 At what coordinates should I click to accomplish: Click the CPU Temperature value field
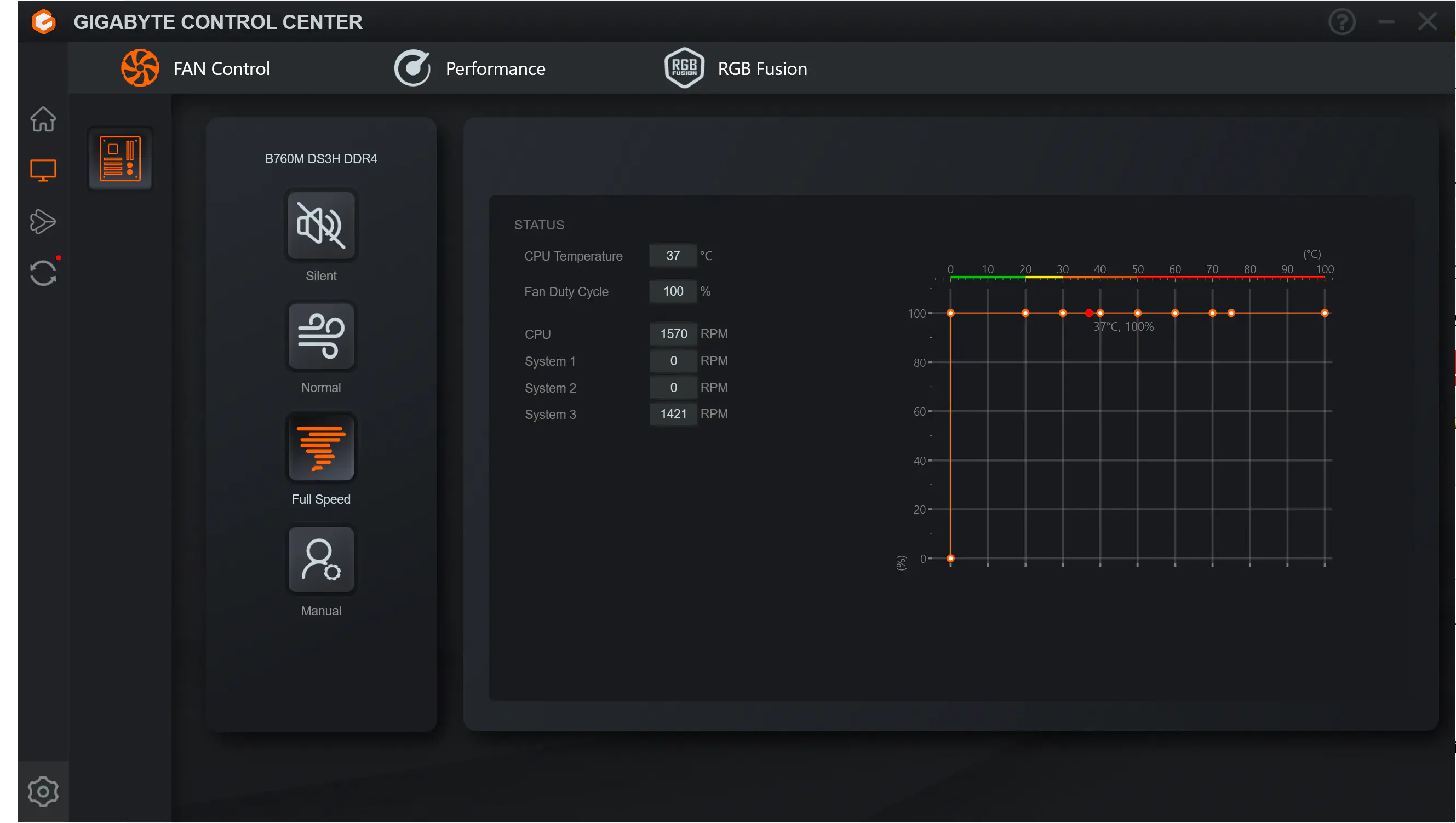pyautogui.click(x=673, y=256)
